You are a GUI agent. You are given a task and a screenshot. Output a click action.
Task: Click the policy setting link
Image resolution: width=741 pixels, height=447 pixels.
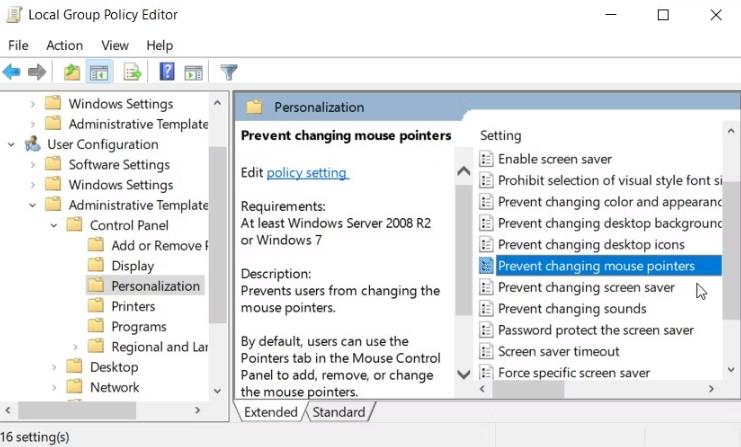click(x=306, y=173)
